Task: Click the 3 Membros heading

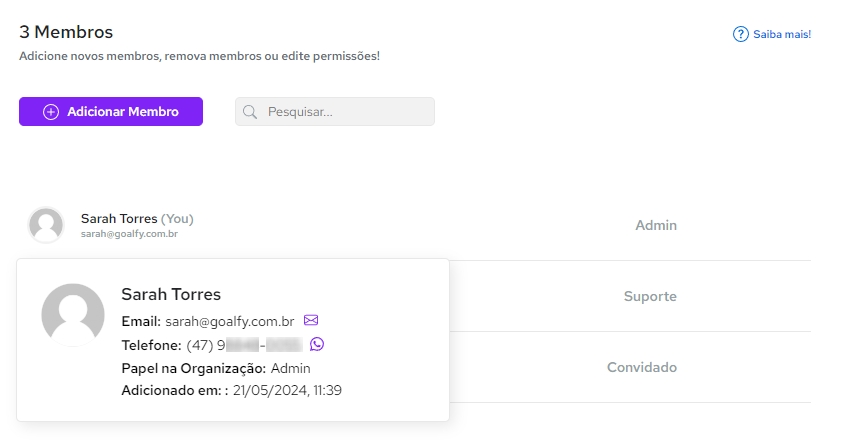Action: pos(66,32)
